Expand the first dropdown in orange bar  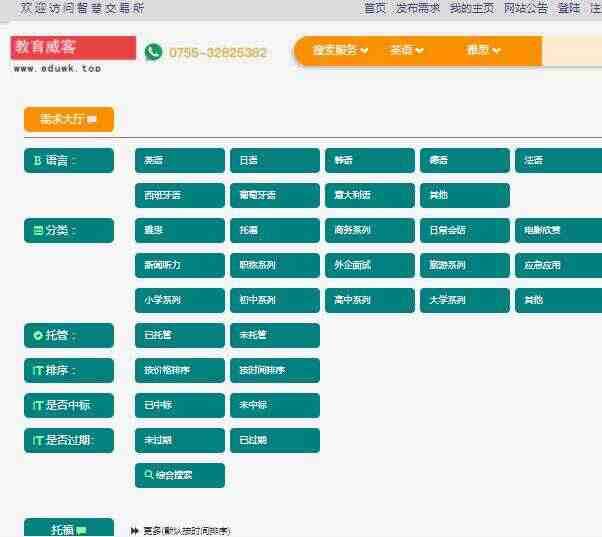[x=340, y=50]
